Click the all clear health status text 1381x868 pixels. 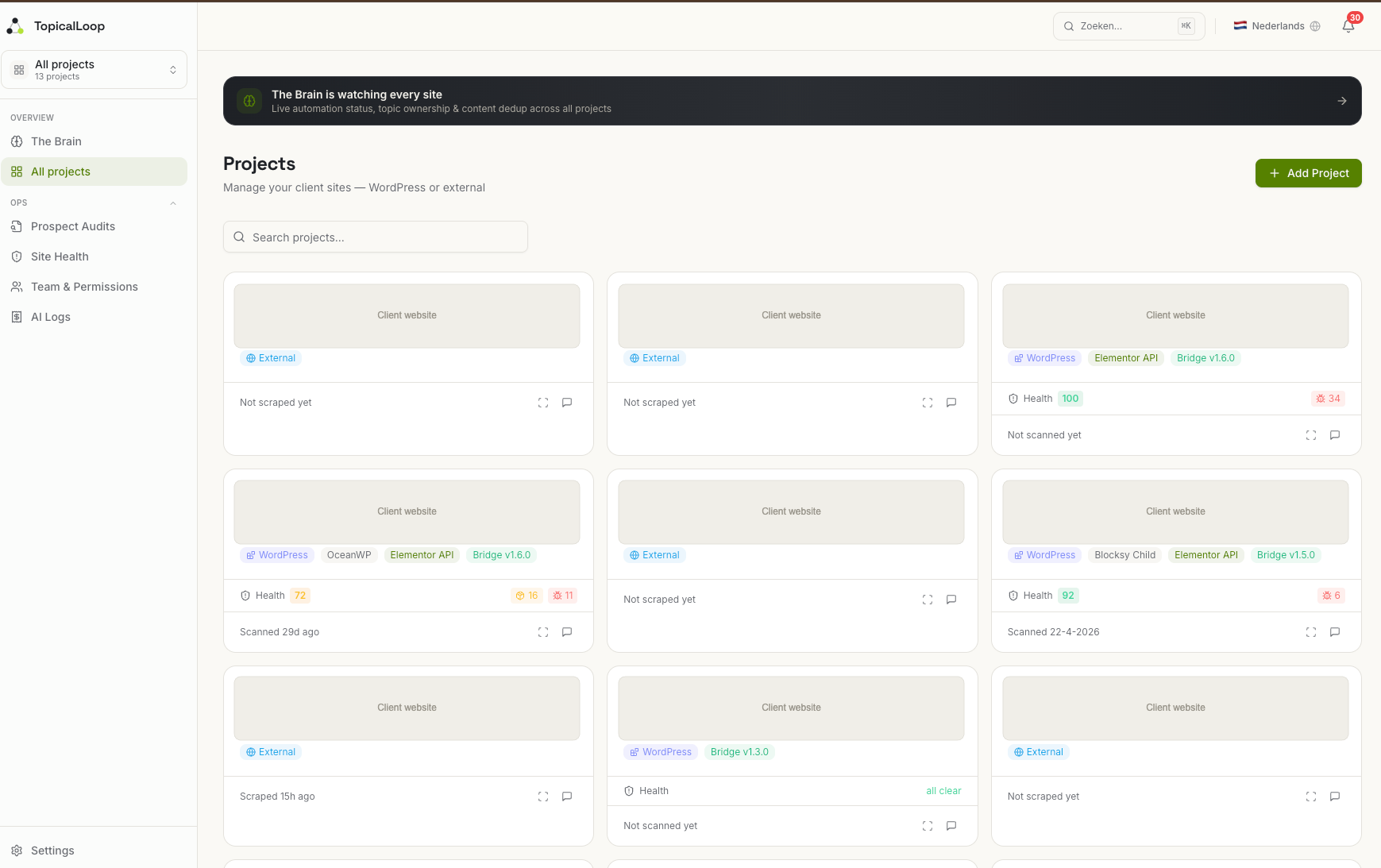point(943,791)
